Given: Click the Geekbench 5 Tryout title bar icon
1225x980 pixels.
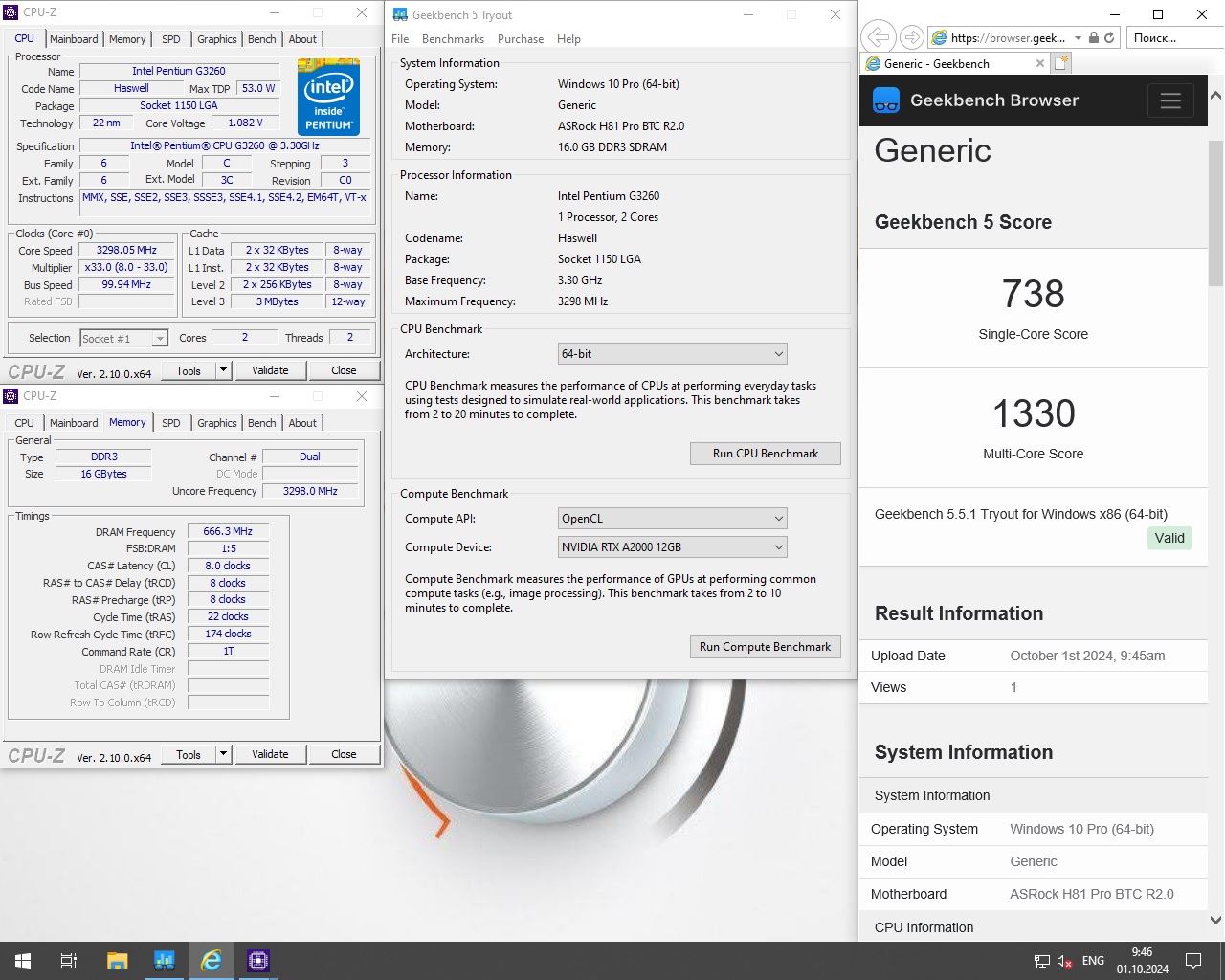Looking at the screenshot, I should tap(400, 14).
